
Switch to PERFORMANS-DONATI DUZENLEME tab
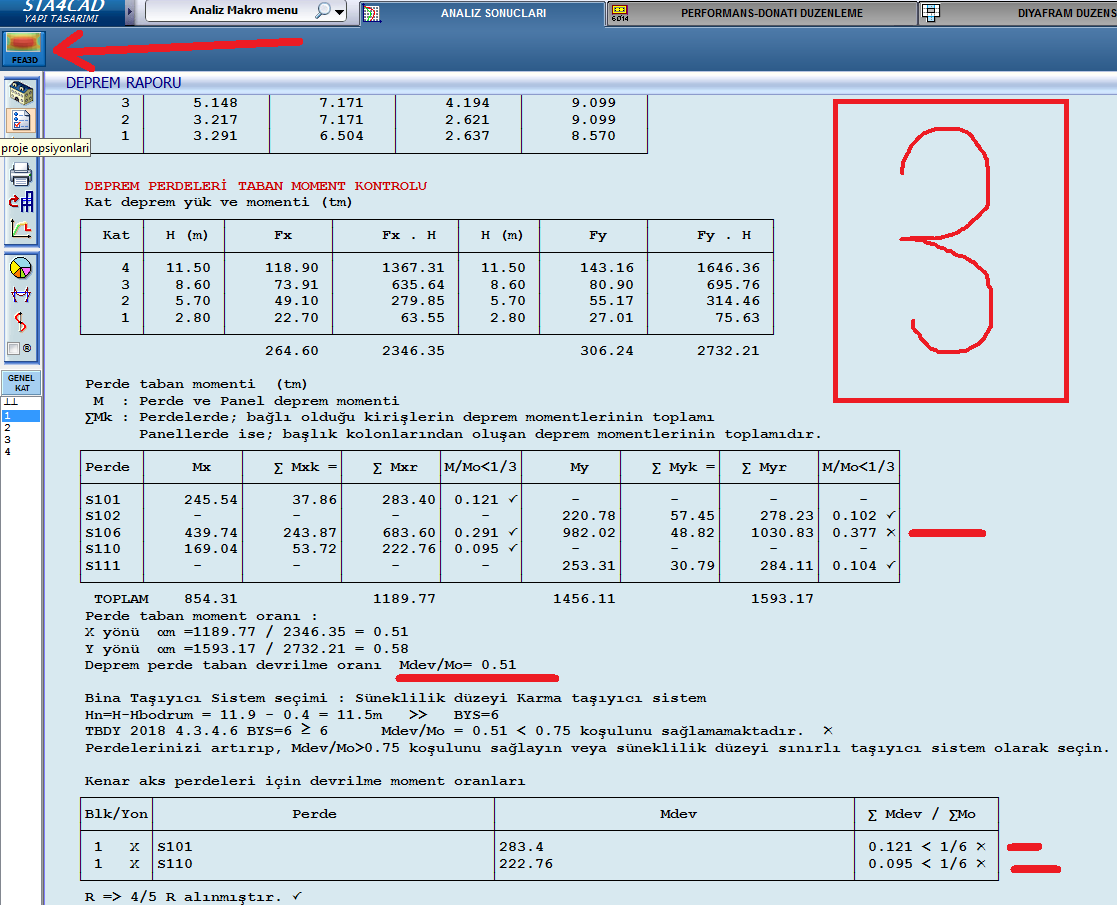pos(771,13)
